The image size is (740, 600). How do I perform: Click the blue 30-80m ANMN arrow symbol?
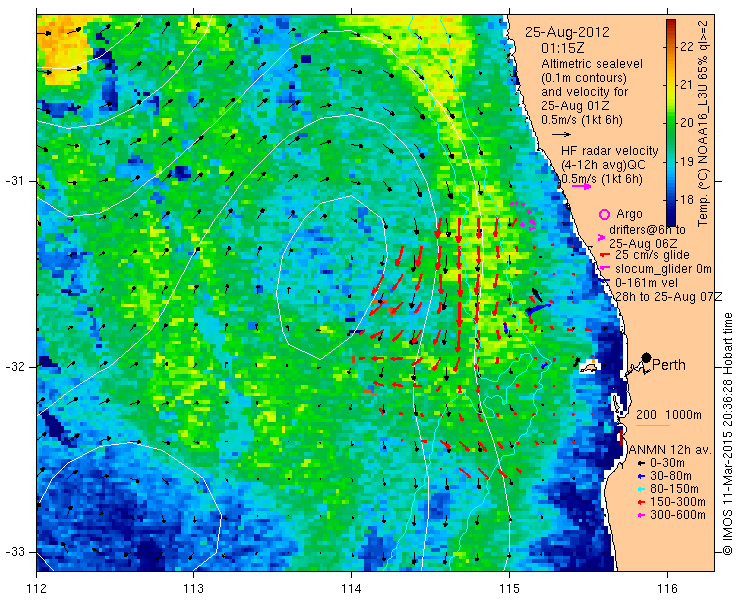(x=641, y=476)
